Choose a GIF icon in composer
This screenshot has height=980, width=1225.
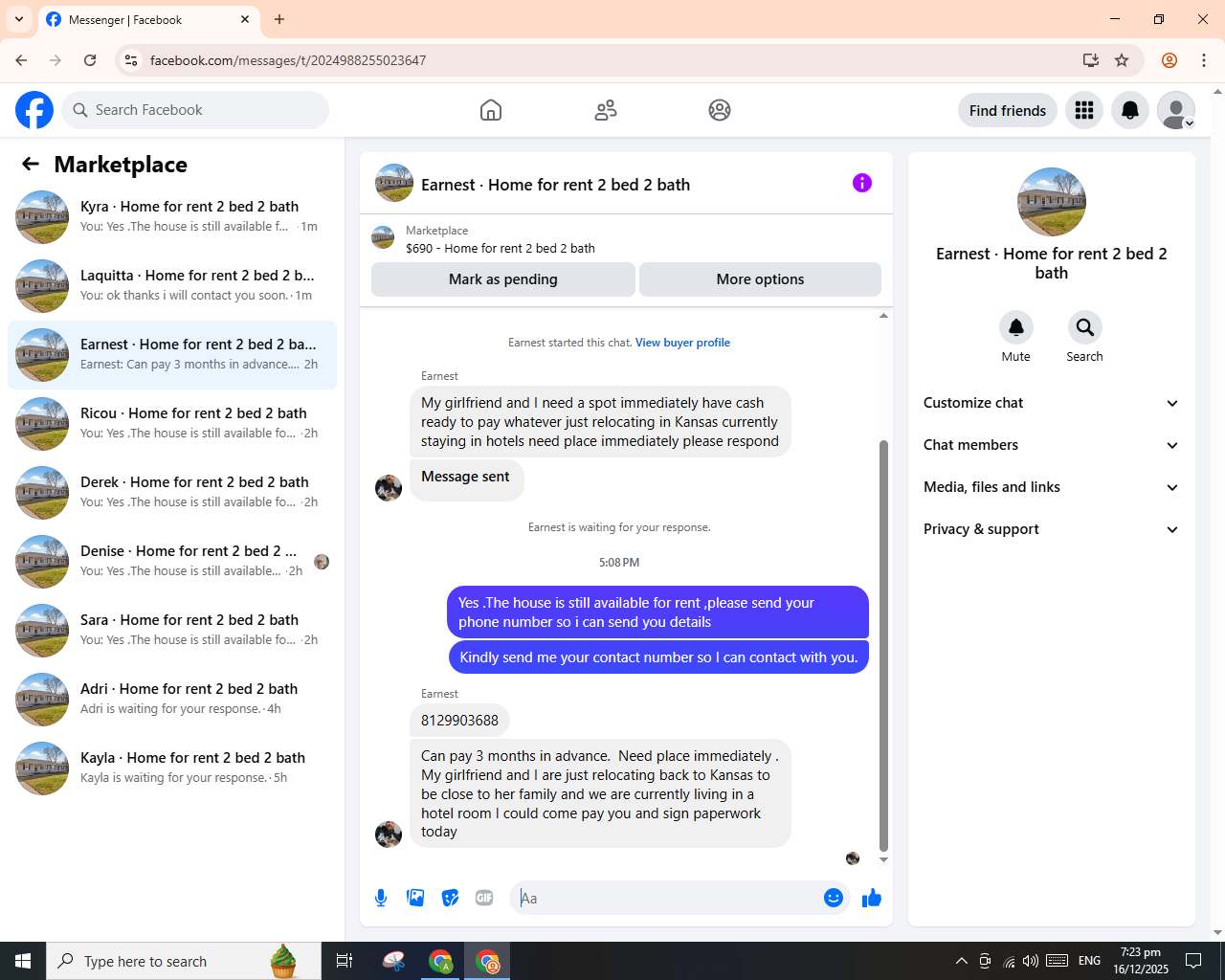click(484, 898)
